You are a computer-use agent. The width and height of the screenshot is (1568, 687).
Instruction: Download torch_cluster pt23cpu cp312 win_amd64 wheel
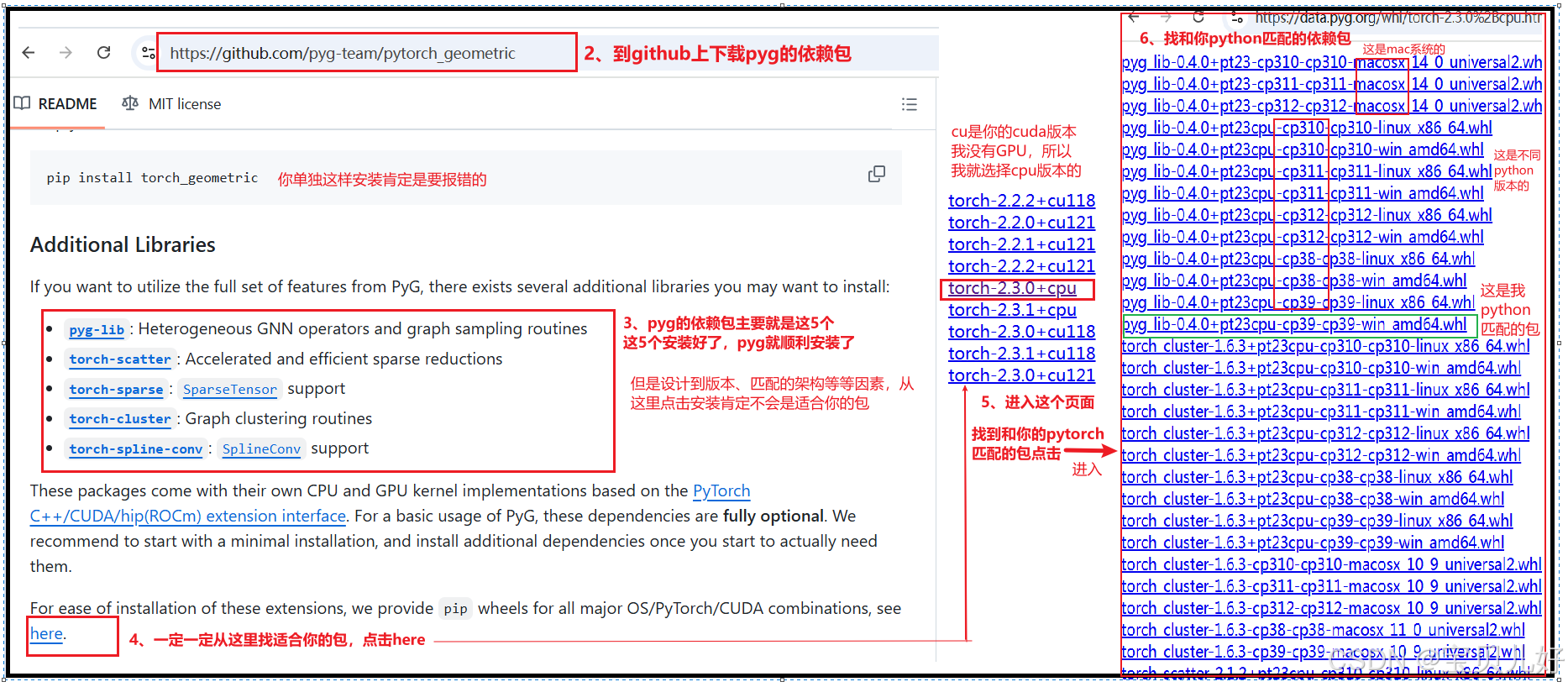[x=1321, y=455]
